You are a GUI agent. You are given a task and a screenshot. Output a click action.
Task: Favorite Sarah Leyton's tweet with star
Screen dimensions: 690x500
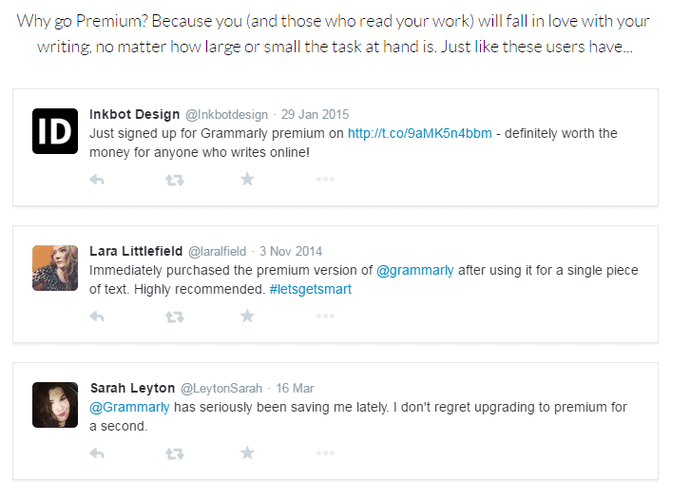(x=248, y=454)
